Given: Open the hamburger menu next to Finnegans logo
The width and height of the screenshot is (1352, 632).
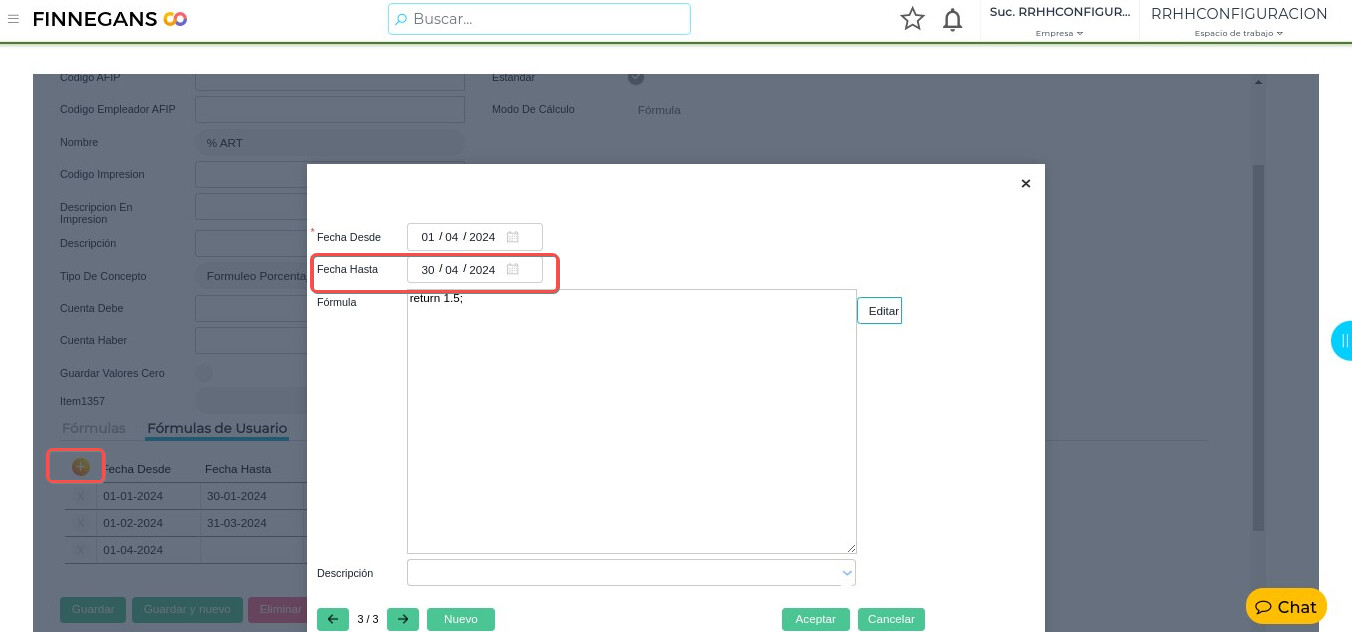Looking at the screenshot, I should [x=13, y=19].
